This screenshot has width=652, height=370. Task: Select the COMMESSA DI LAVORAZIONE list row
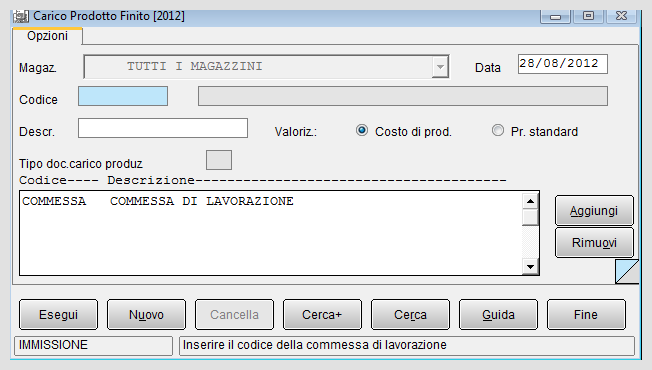[x=270, y=201]
